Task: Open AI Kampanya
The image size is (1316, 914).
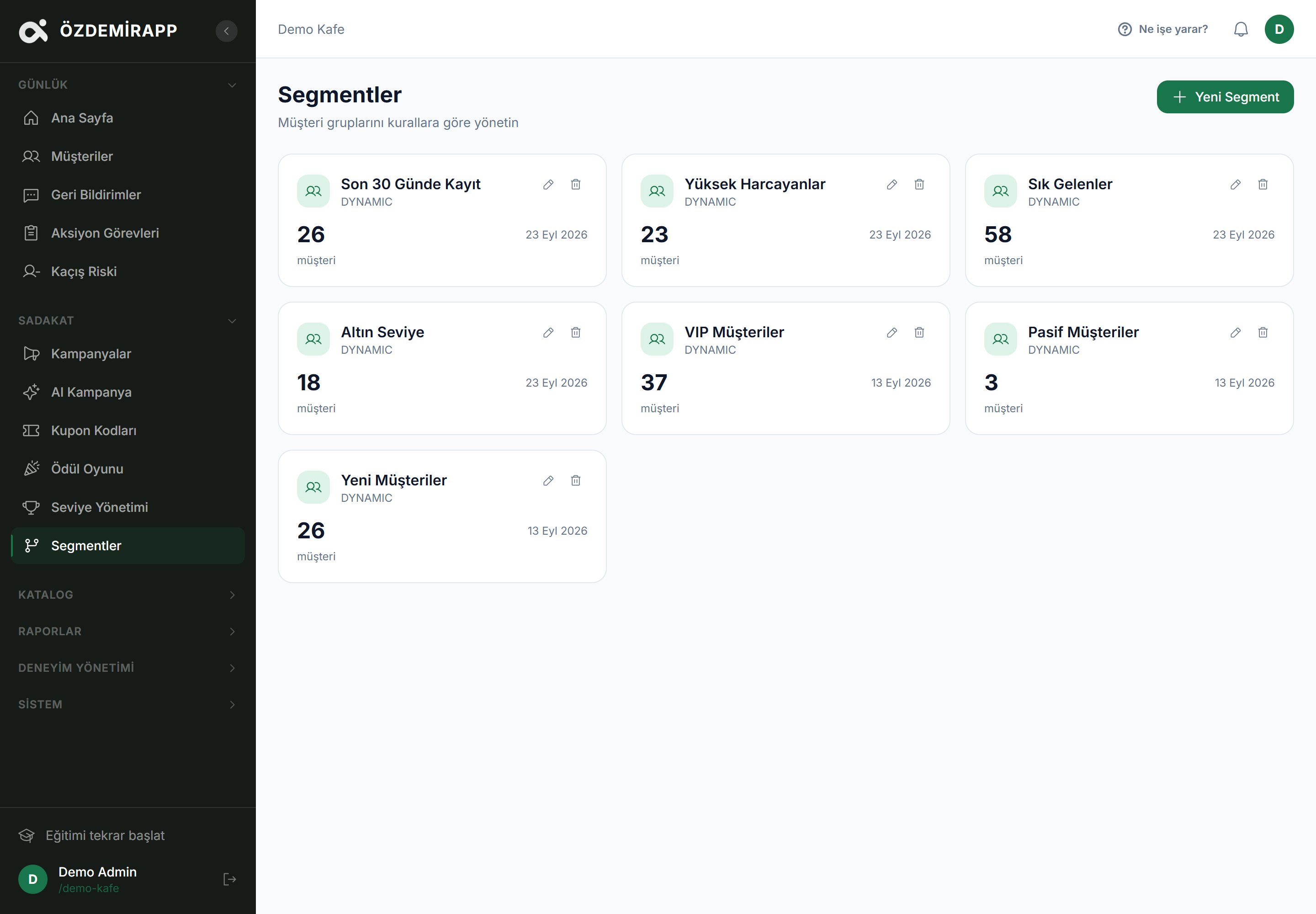Action: [x=127, y=392]
